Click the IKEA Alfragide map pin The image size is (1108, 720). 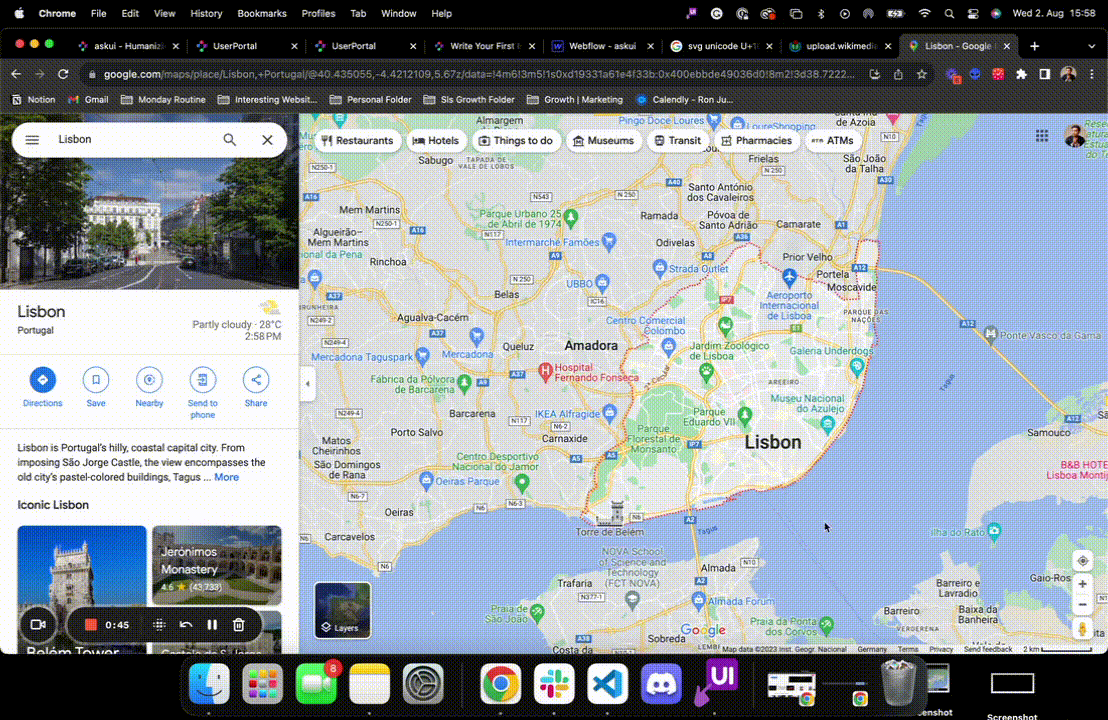tap(610, 412)
